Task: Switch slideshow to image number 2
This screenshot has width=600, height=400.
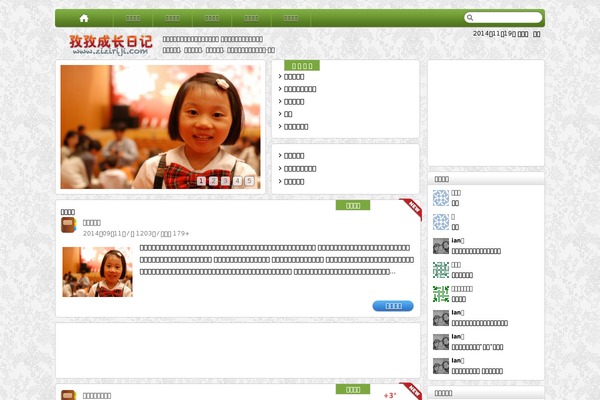Action: point(214,181)
